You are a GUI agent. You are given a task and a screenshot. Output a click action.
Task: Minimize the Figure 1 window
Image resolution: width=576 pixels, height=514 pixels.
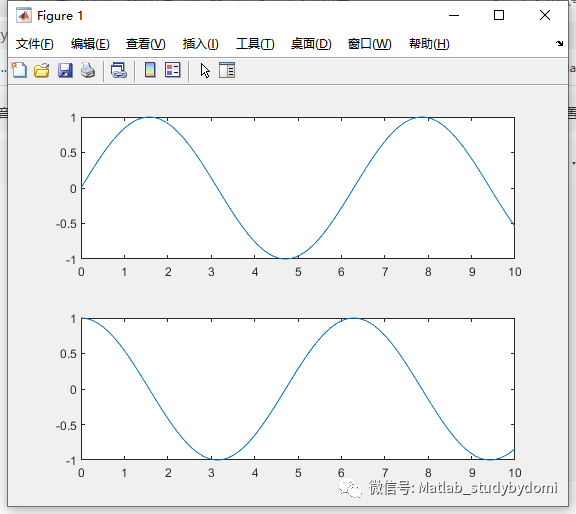click(454, 15)
